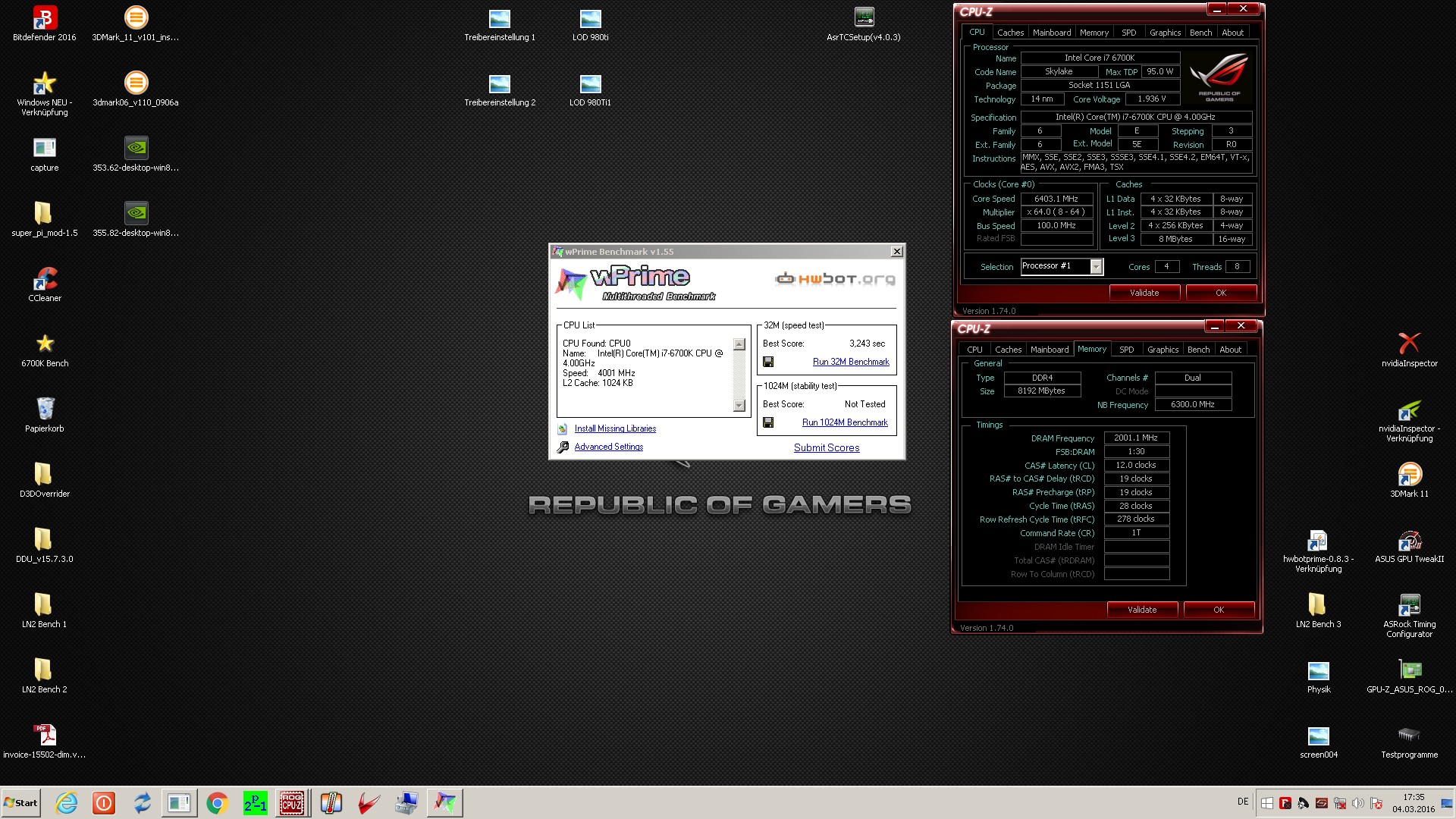The width and height of the screenshot is (1456, 819).
Task: Select the Treibereinstellung 1 image file
Action: [x=500, y=23]
